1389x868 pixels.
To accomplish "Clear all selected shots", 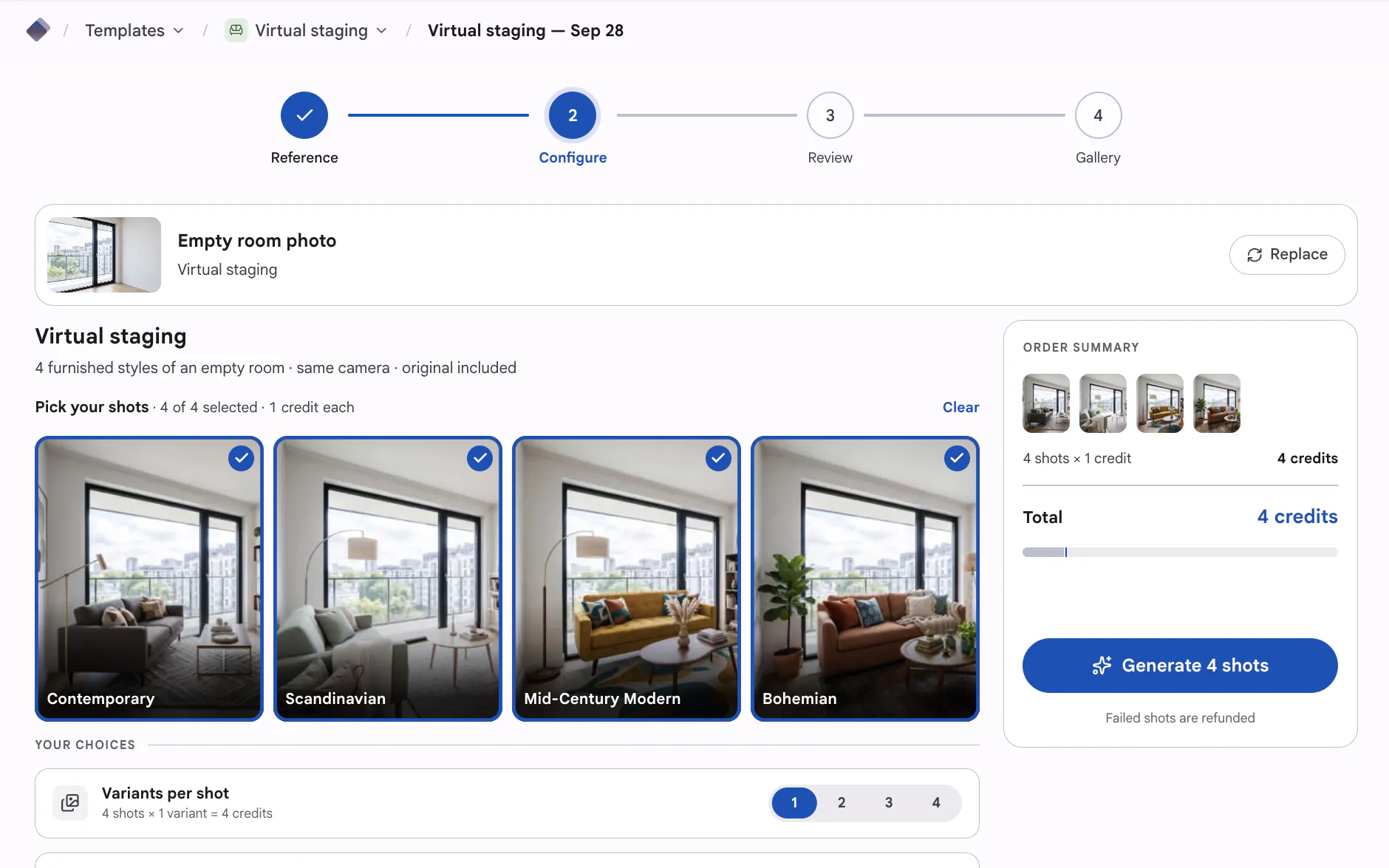I will (960, 407).
